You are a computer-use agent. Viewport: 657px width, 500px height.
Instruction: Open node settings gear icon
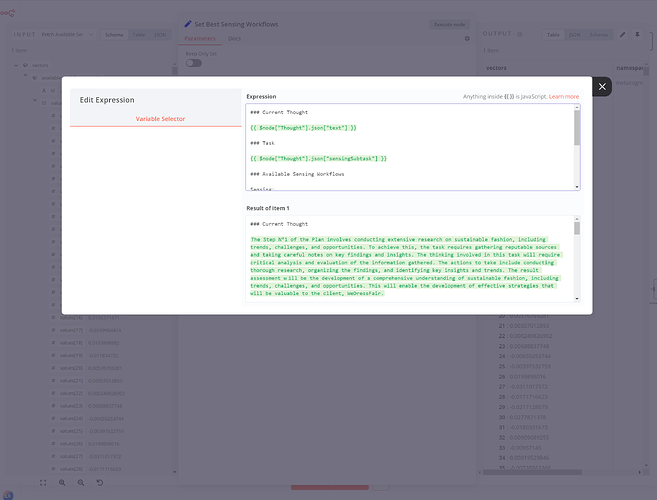[466, 39]
